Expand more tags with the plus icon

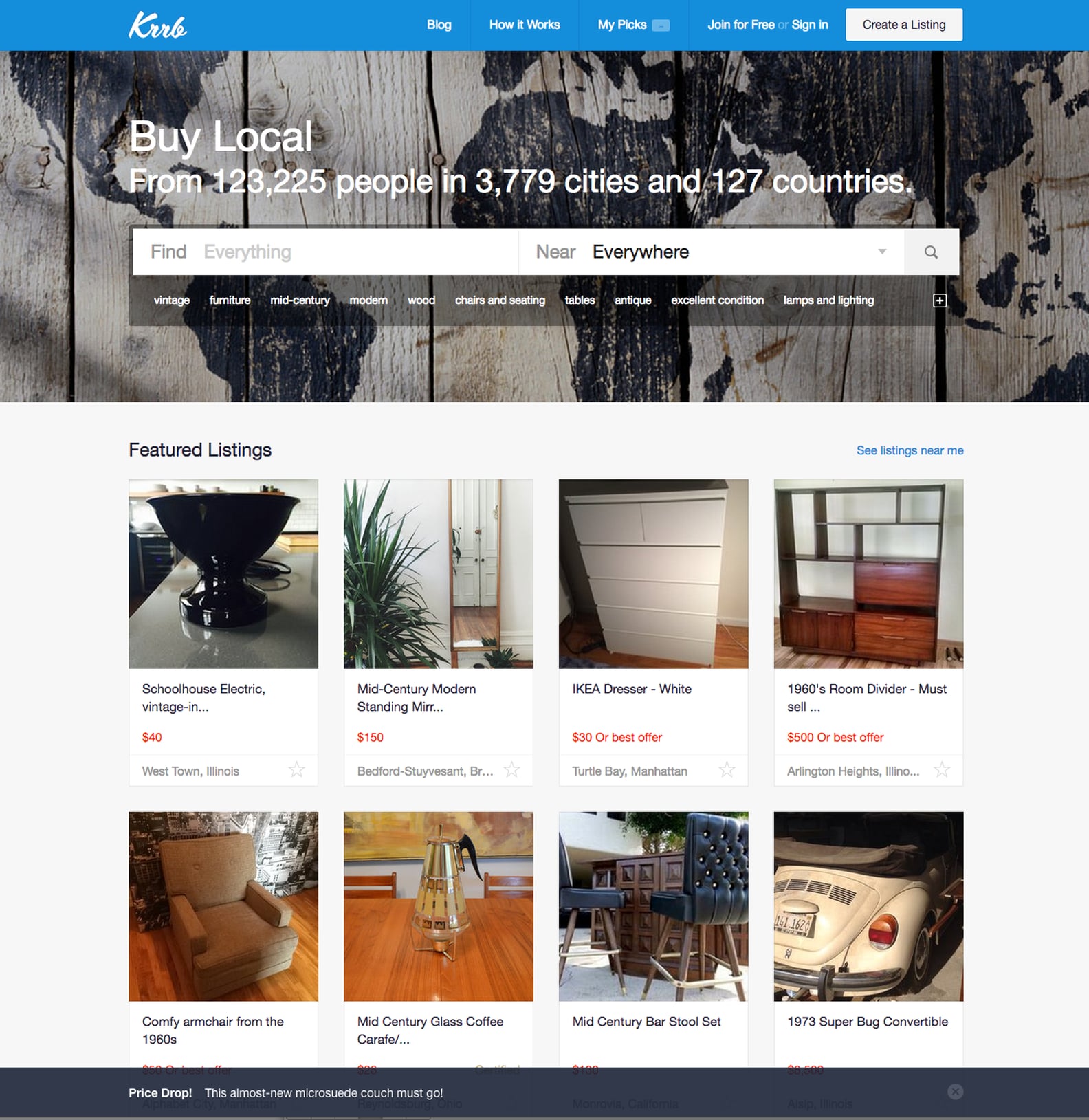coord(939,300)
